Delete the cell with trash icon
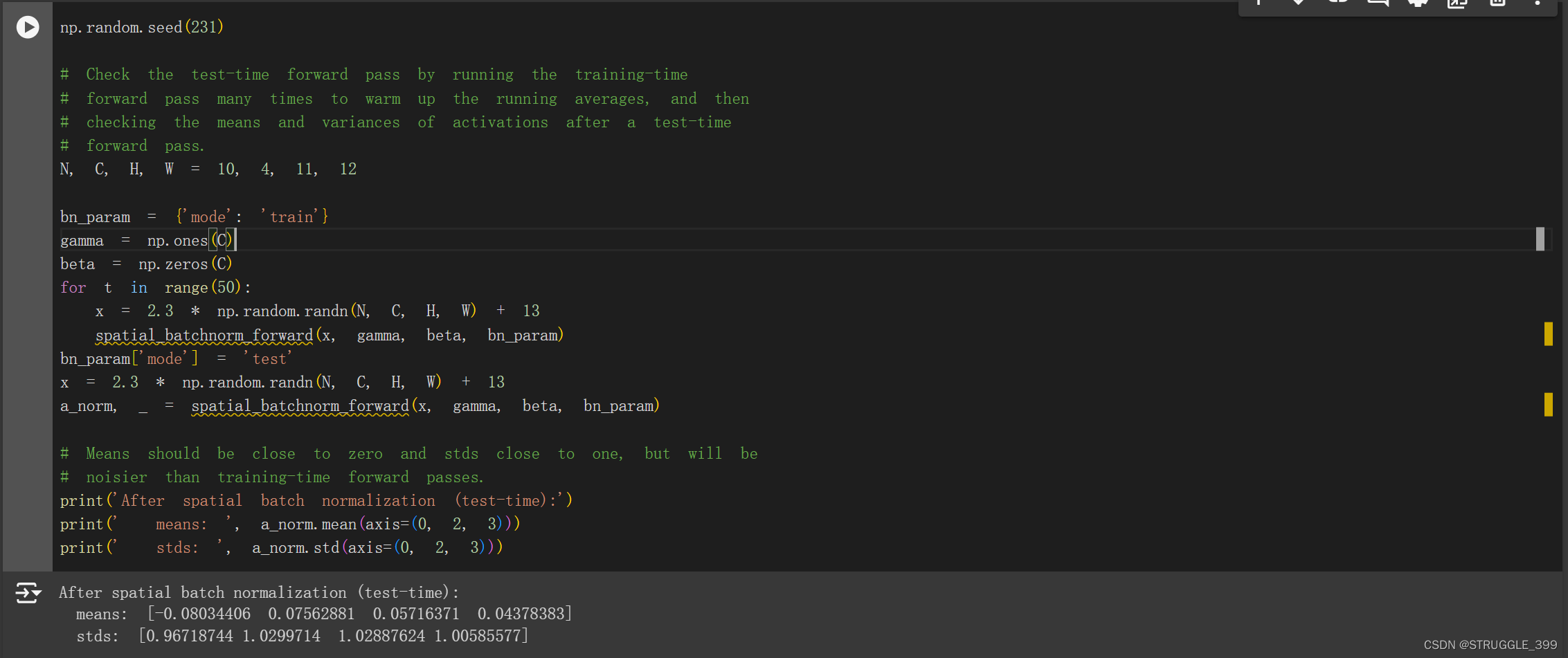 (1497, 3)
